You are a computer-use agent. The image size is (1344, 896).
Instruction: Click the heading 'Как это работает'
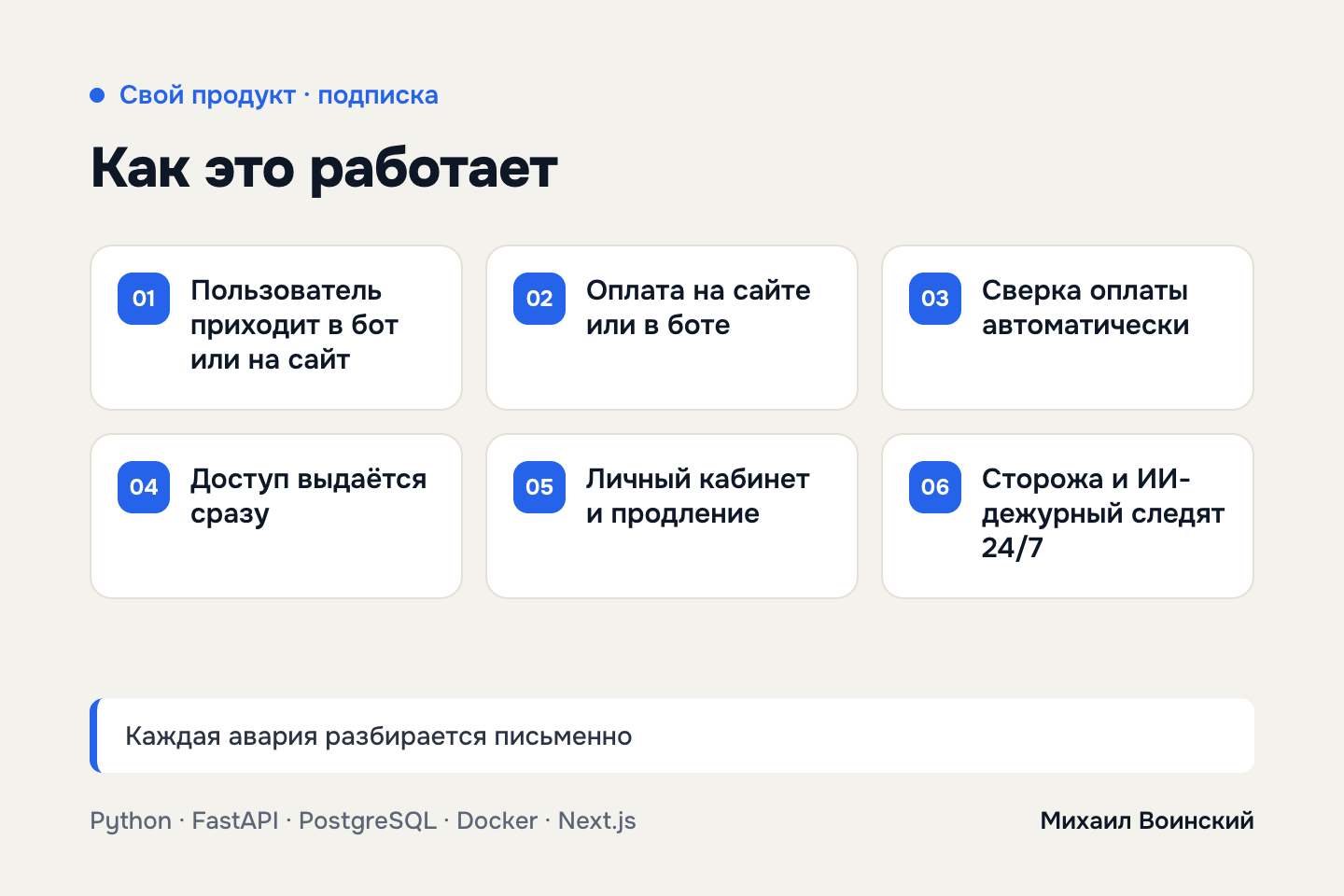(x=324, y=169)
